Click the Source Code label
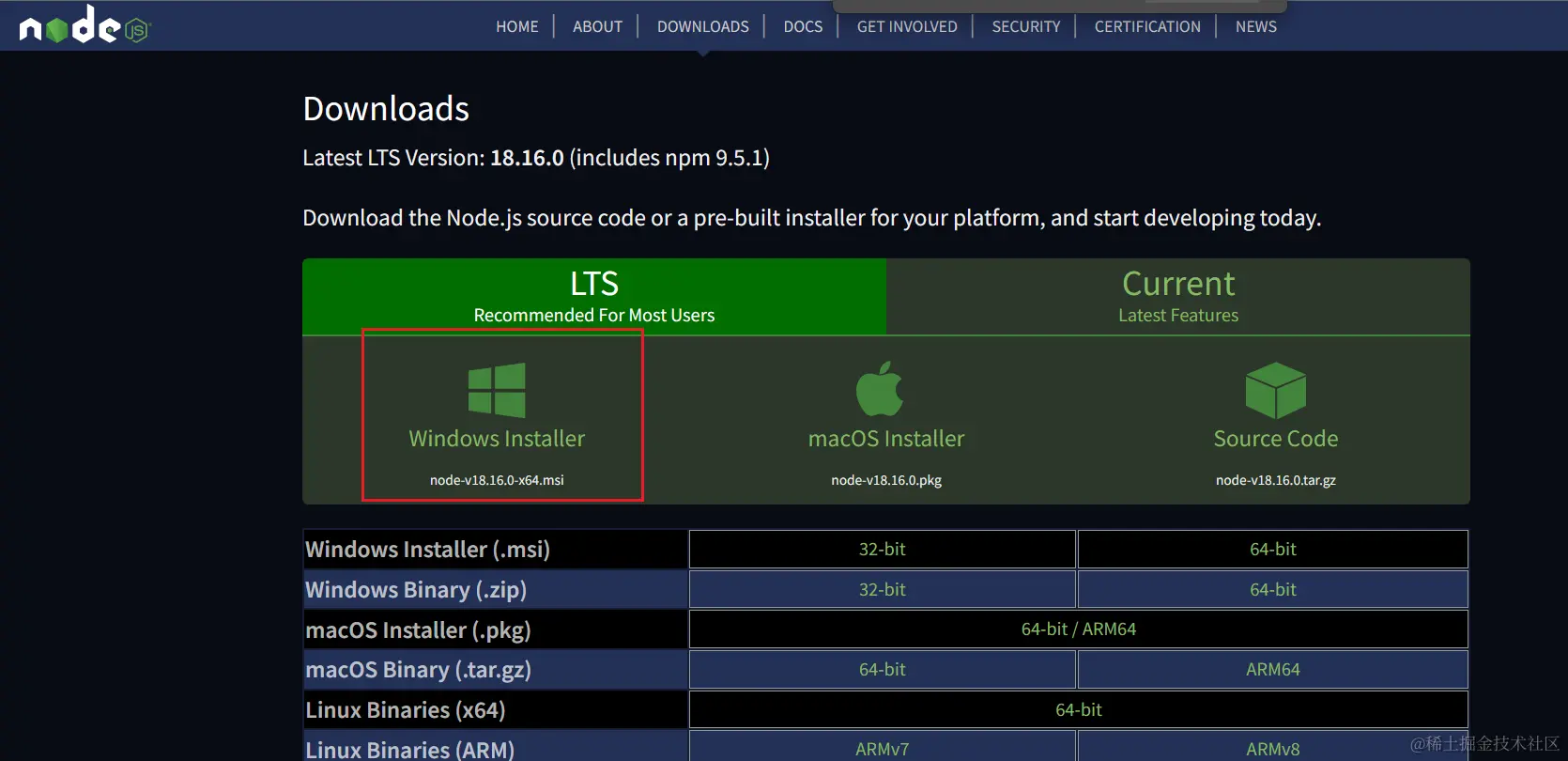This screenshot has height=761, width=1568. coord(1276,439)
